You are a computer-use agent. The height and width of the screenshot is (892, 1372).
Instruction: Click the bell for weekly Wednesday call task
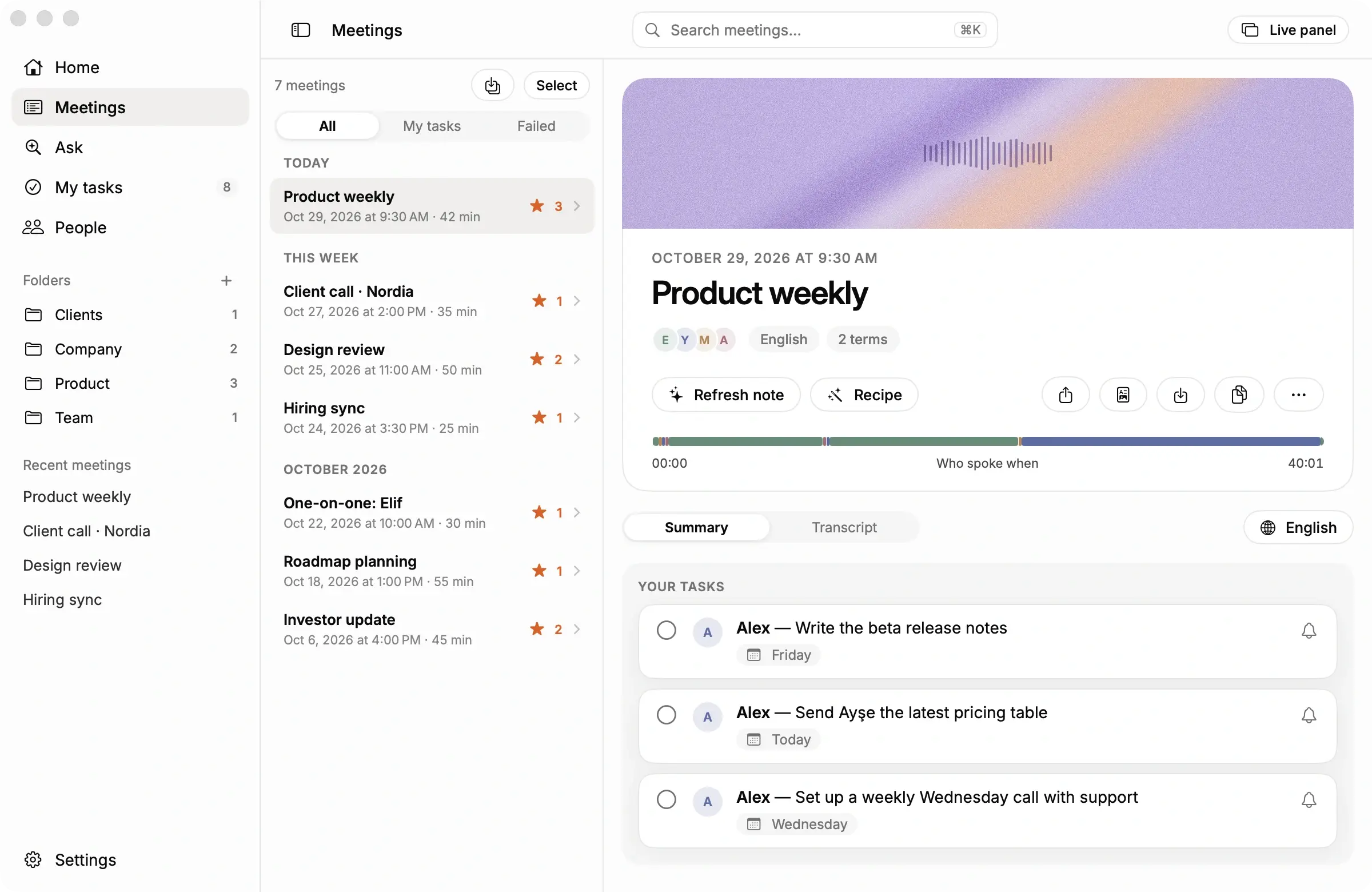[x=1309, y=800]
